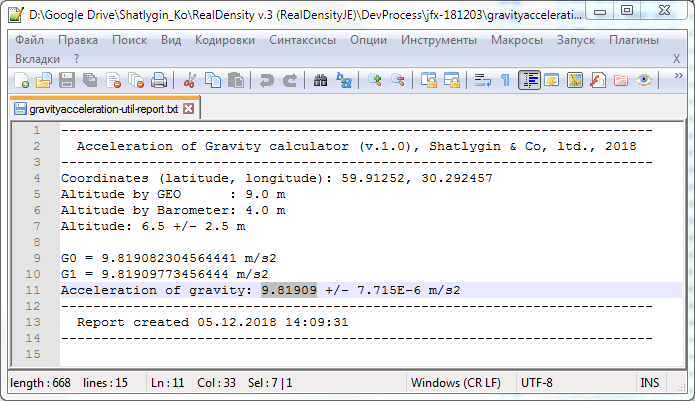The image size is (695, 401).
Task: Click the Windows (CR LF) status field
Action: [456, 383]
